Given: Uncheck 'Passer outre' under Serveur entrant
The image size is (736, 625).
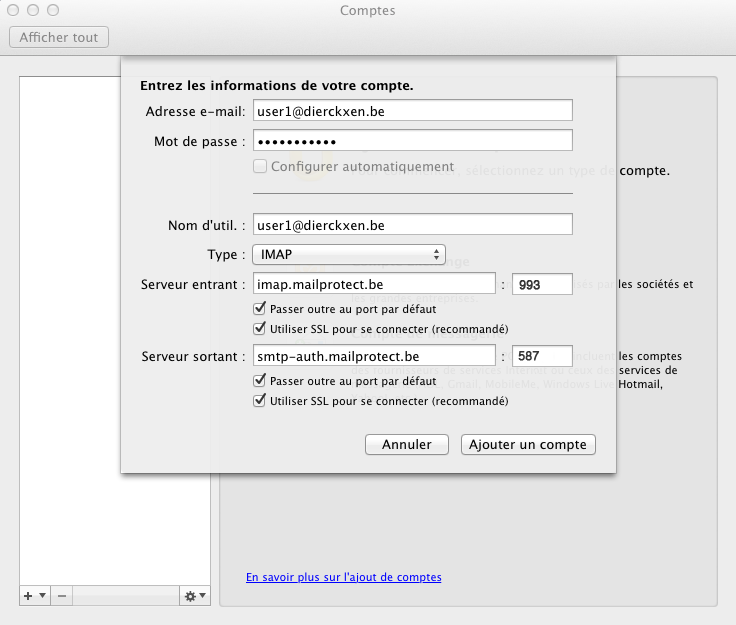Looking at the screenshot, I should click(x=261, y=310).
